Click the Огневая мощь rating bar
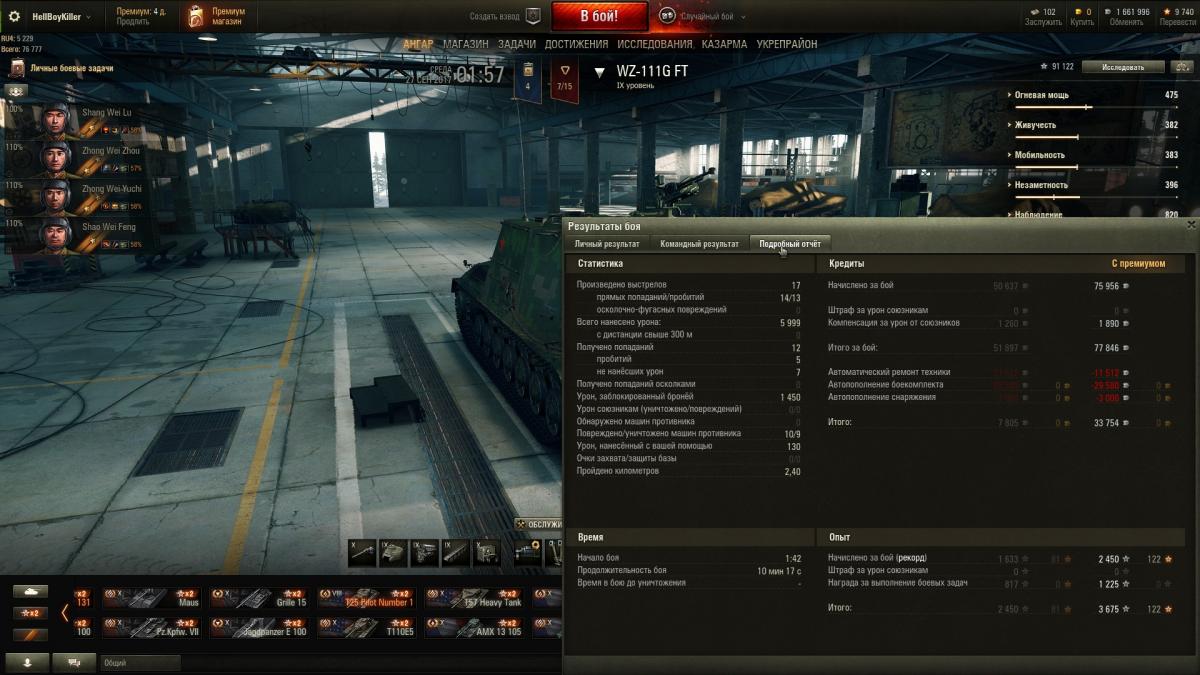The width and height of the screenshot is (1200, 675). pos(1095,107)
